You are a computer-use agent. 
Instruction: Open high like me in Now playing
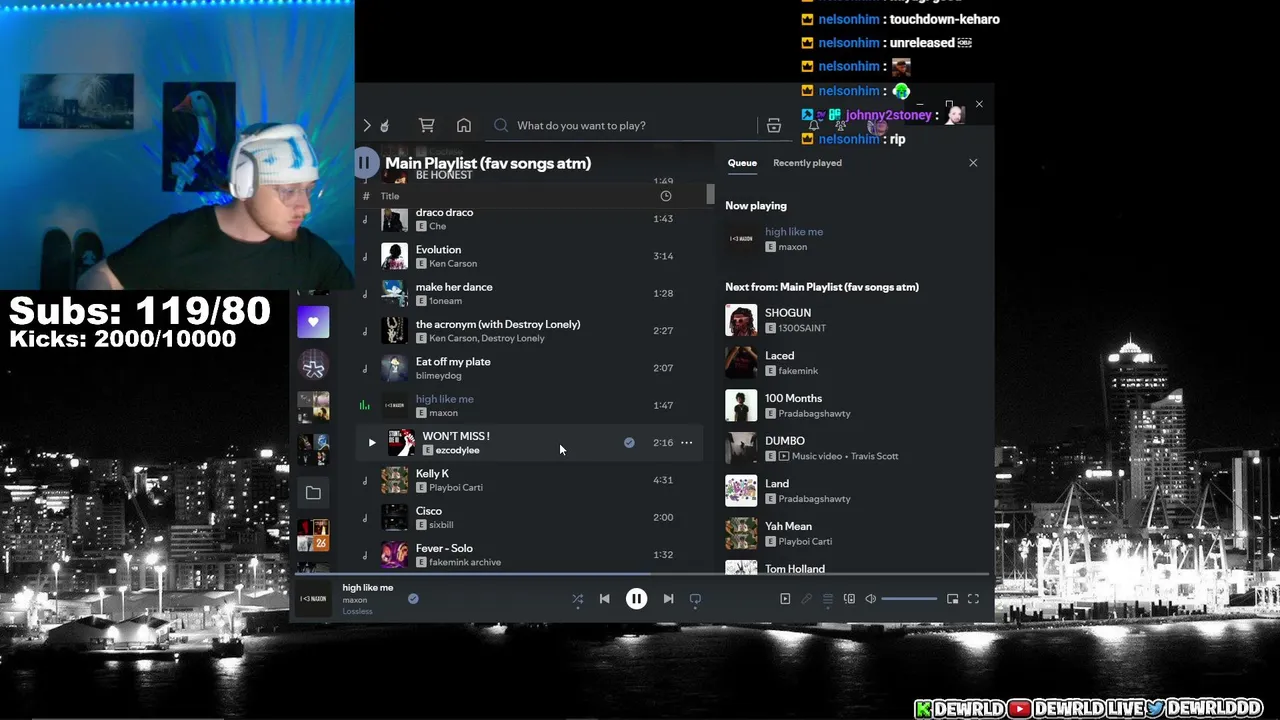click(x=794, y=232)
